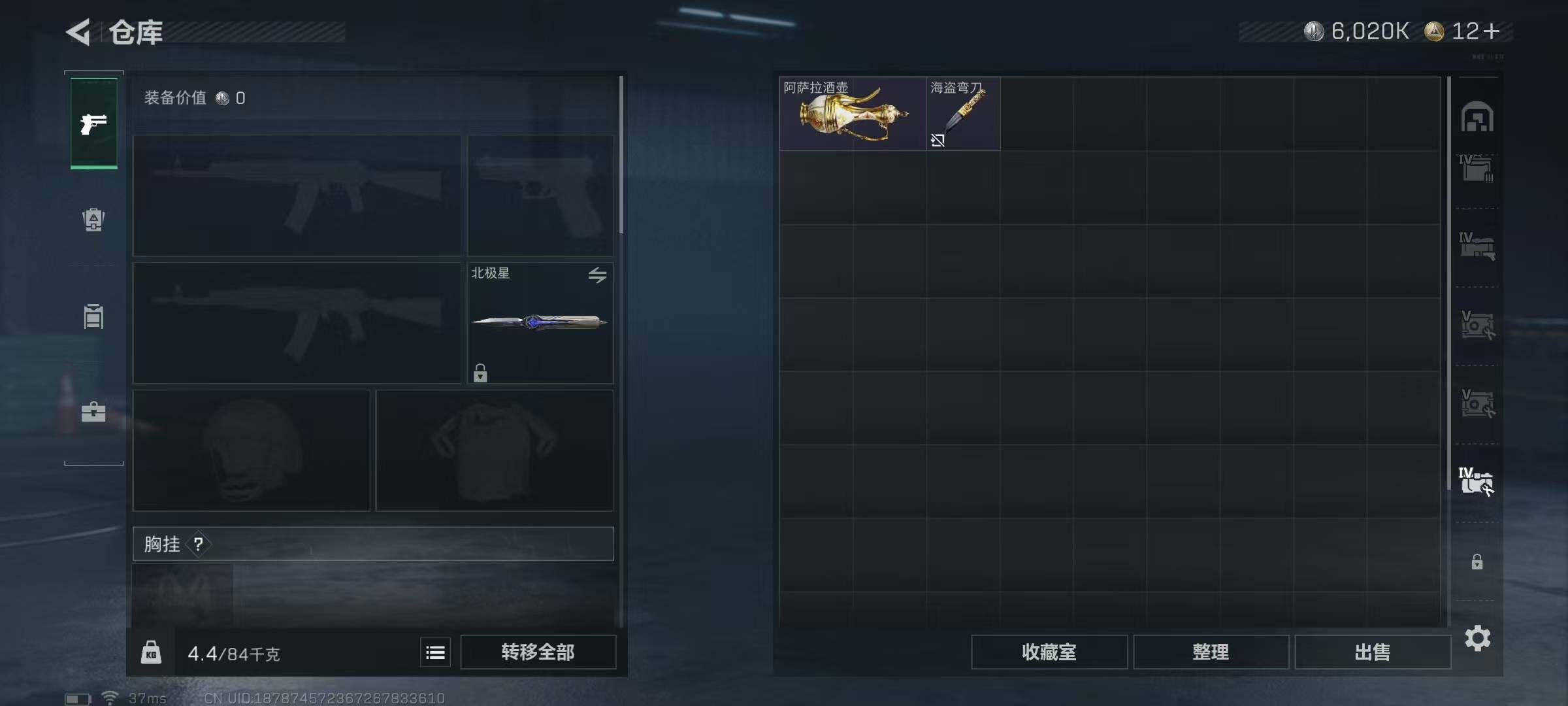
Task: Open warehouse settings gear icon
Action: coord(1477,638)
